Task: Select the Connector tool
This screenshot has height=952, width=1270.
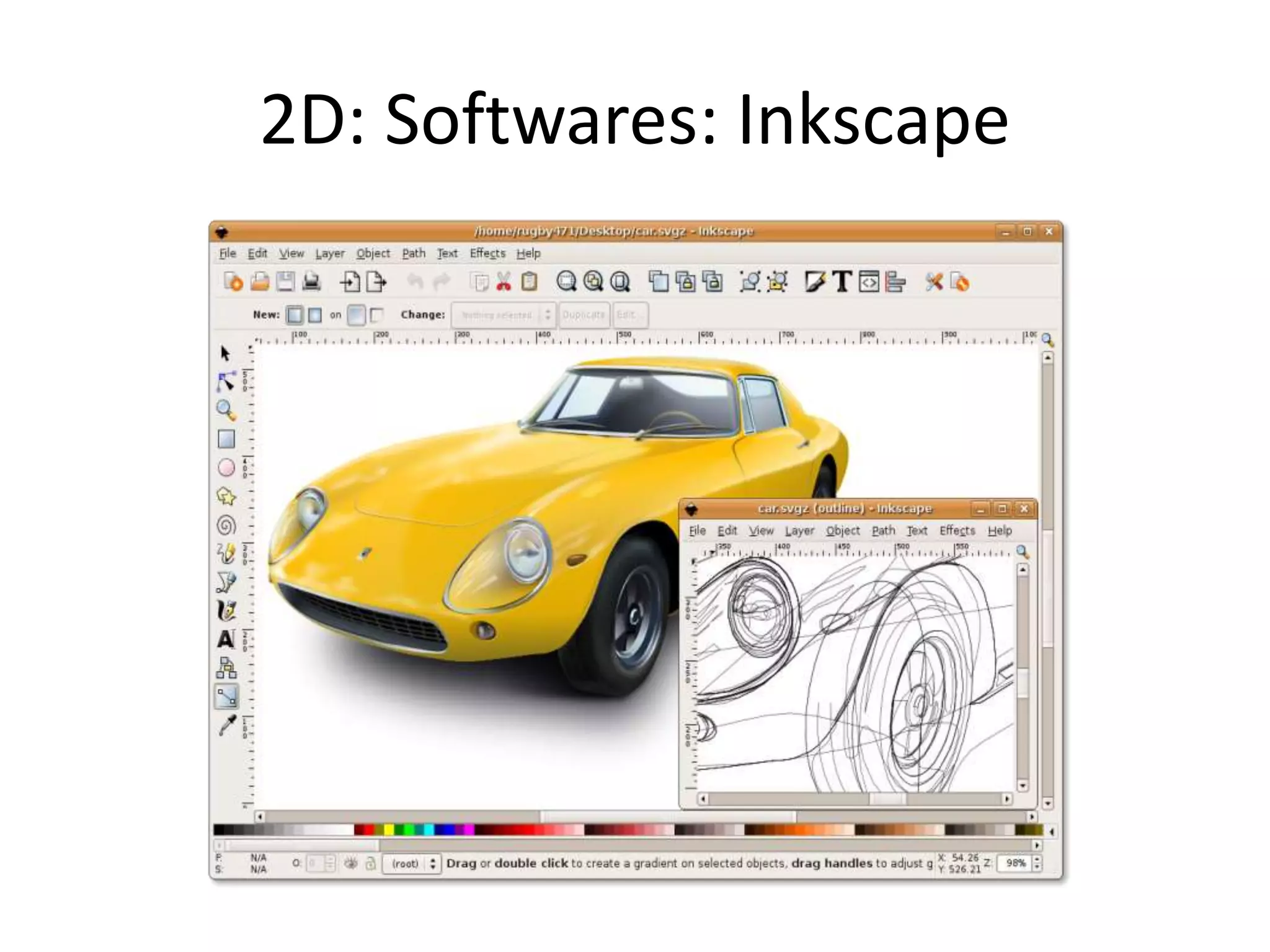Action: pos(226,668)
